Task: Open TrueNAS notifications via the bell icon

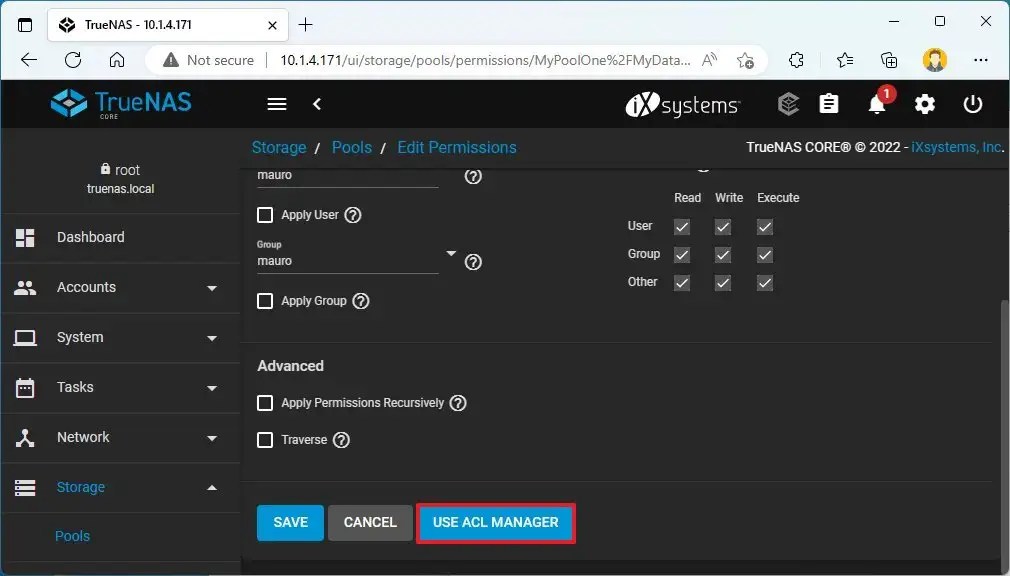Action: tap(879, 104)
